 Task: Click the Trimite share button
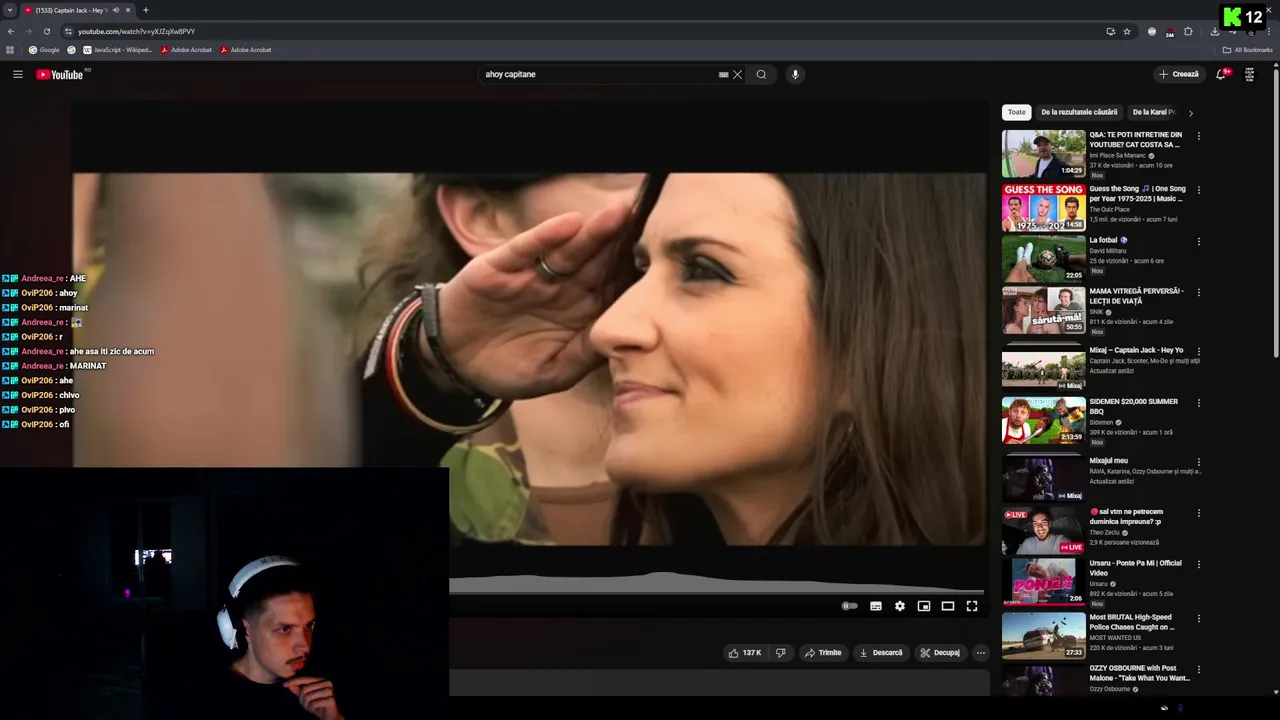pos(824,653)
